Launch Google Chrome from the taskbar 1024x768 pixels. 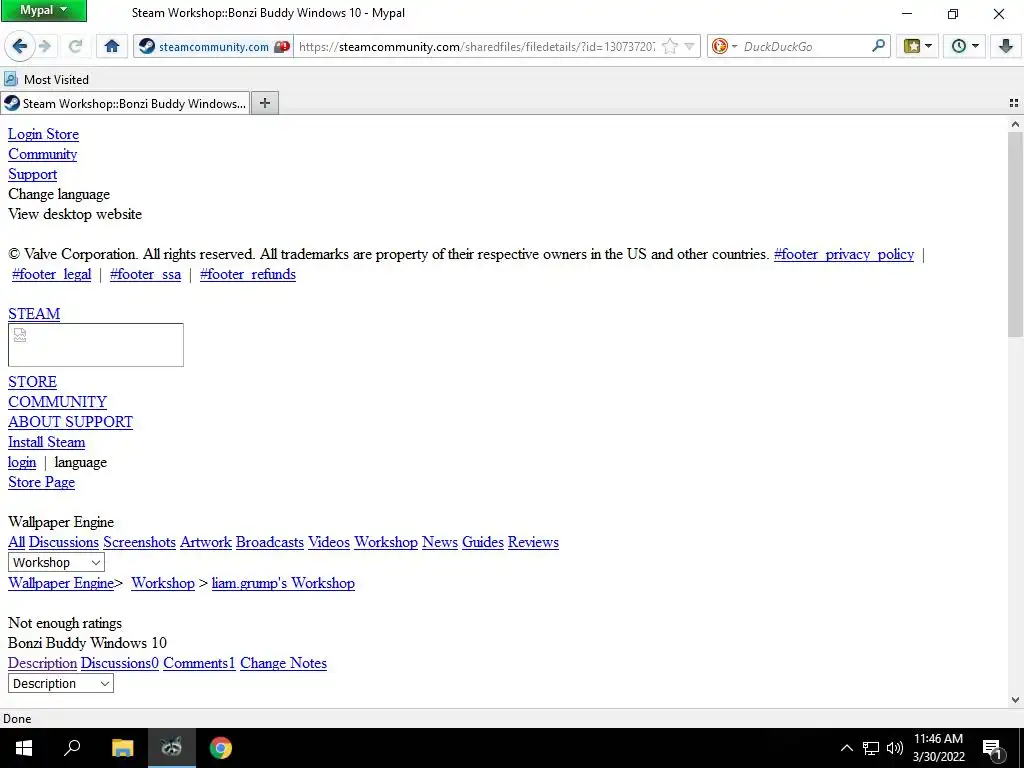pos(221,748)
